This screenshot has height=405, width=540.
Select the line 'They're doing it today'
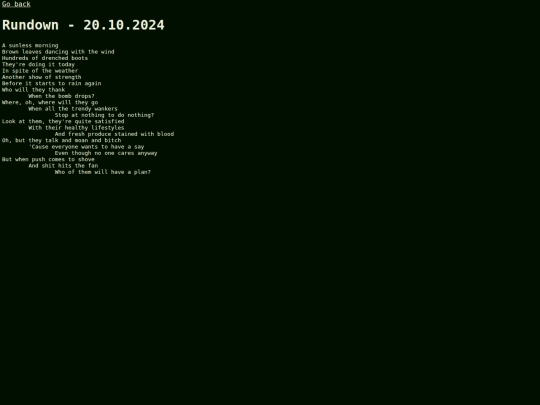[38, 64]
